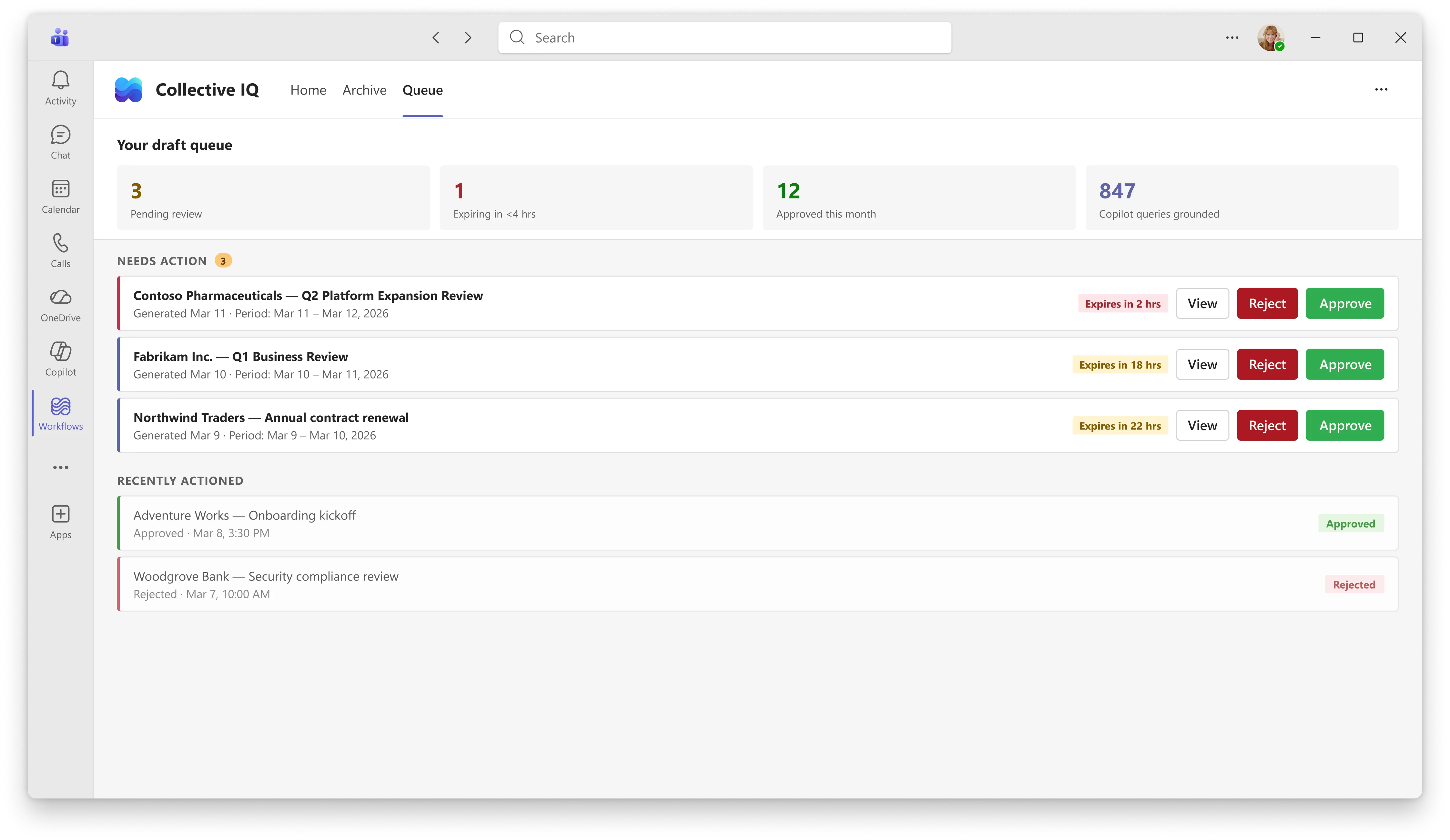Image resolution: width=1450 pixels, height=840 pixels.
Task: Approve the Fabrikam Inc. draft
Action: coord(1345,364)
